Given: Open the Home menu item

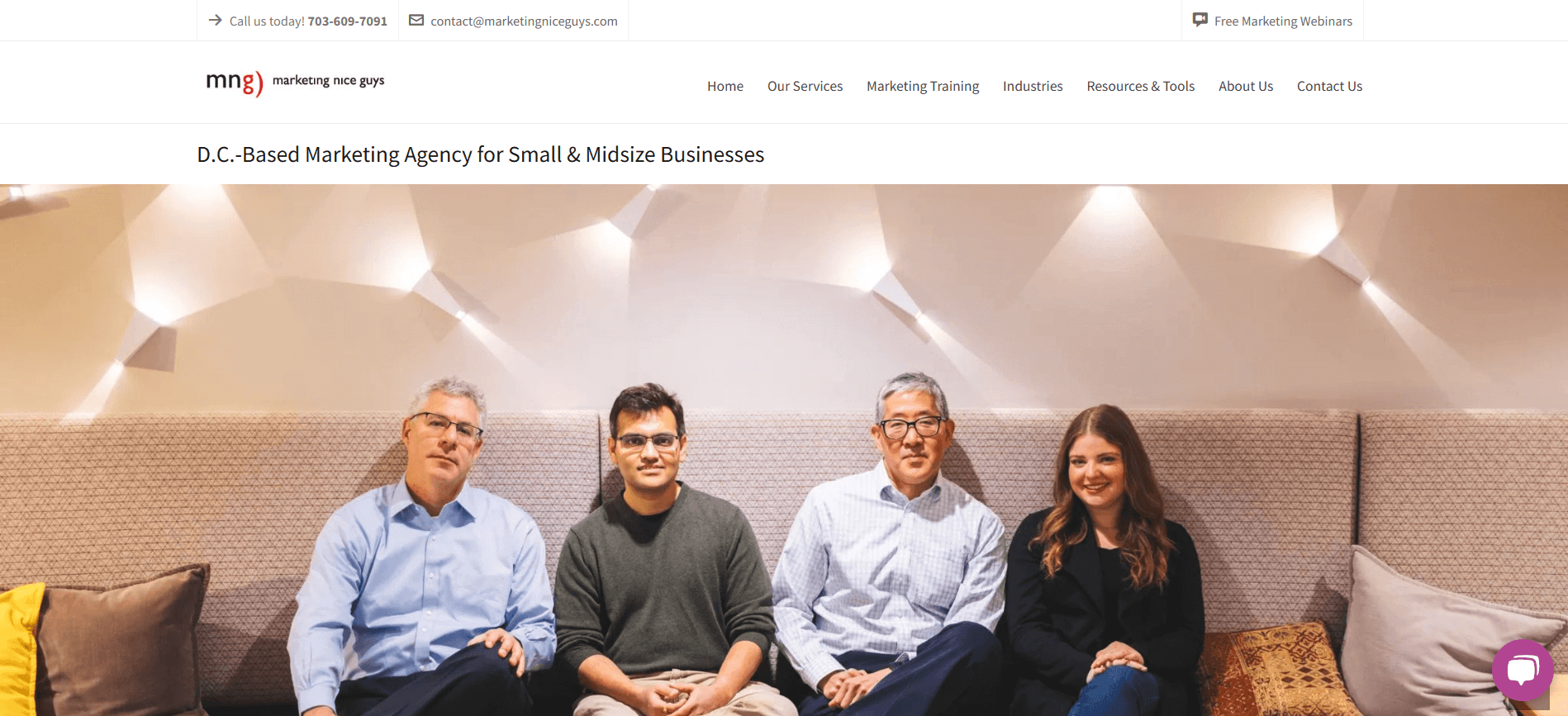Looking at the screenshot, I should tap(725, 86).
